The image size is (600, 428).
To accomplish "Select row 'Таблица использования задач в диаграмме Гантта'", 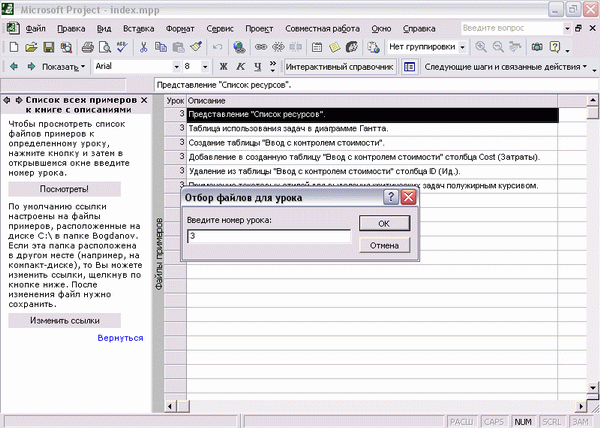I will (372, 129).
